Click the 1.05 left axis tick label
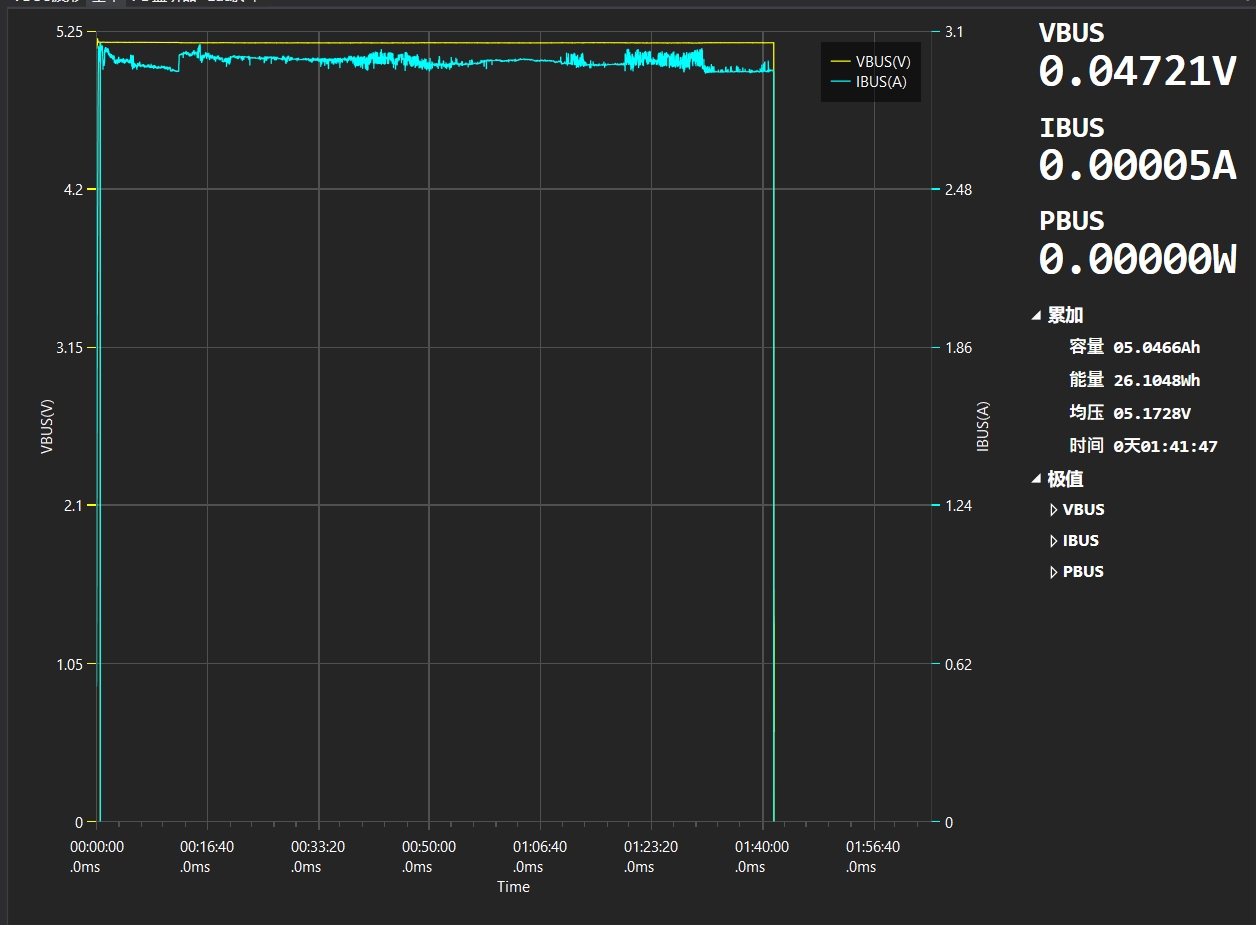Screen dimensions: 1256x925 tap(70, 664)
